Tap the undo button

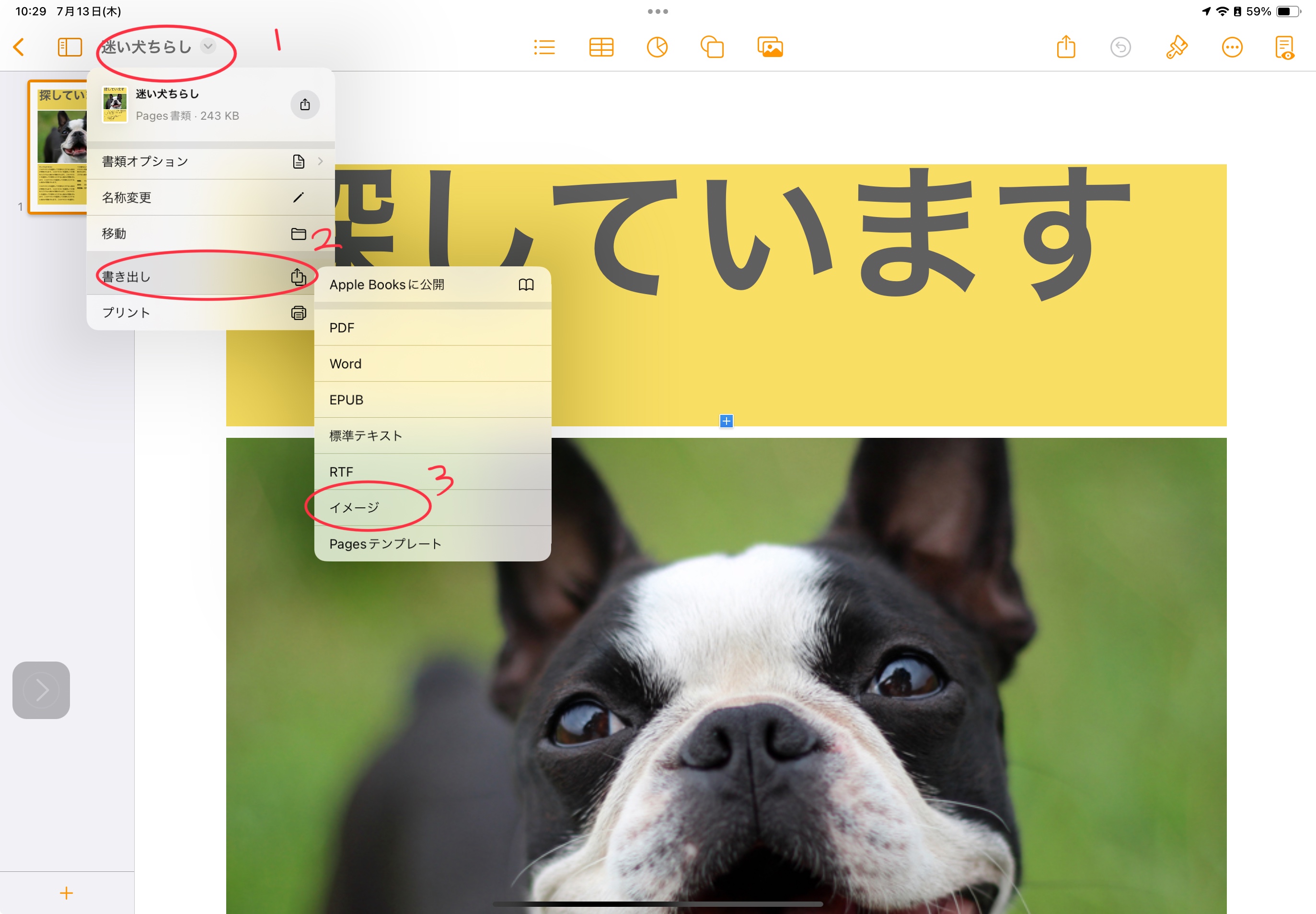pyautogui.click(x=1120, y=47)
